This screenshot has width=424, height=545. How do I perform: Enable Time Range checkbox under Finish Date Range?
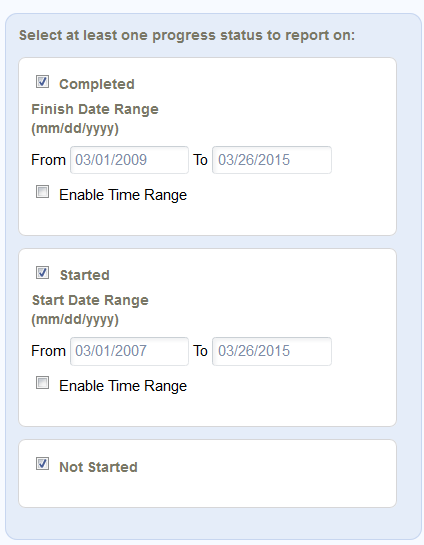(42, 192)
